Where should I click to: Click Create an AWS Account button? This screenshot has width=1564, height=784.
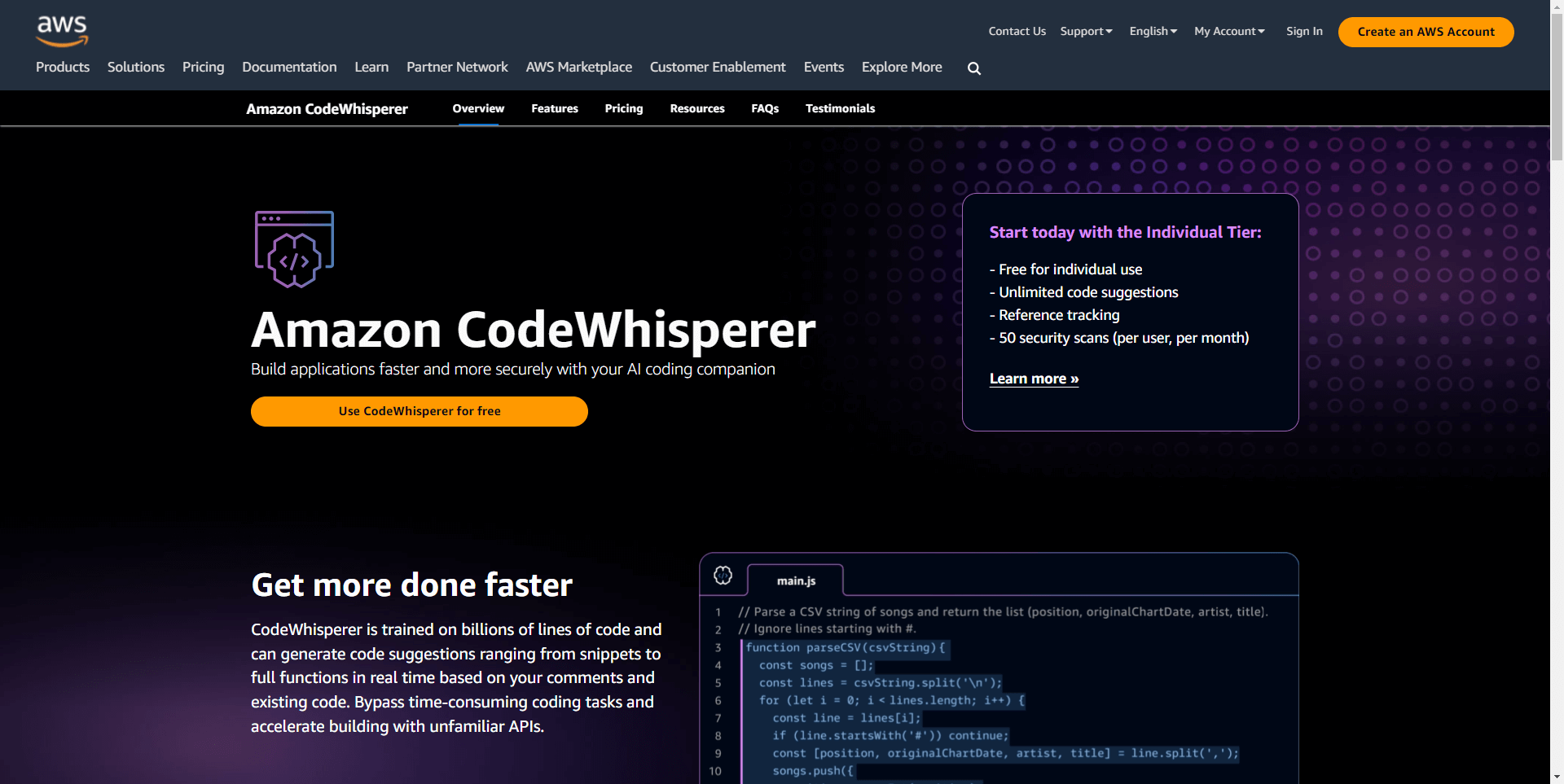coord(1426,32)
